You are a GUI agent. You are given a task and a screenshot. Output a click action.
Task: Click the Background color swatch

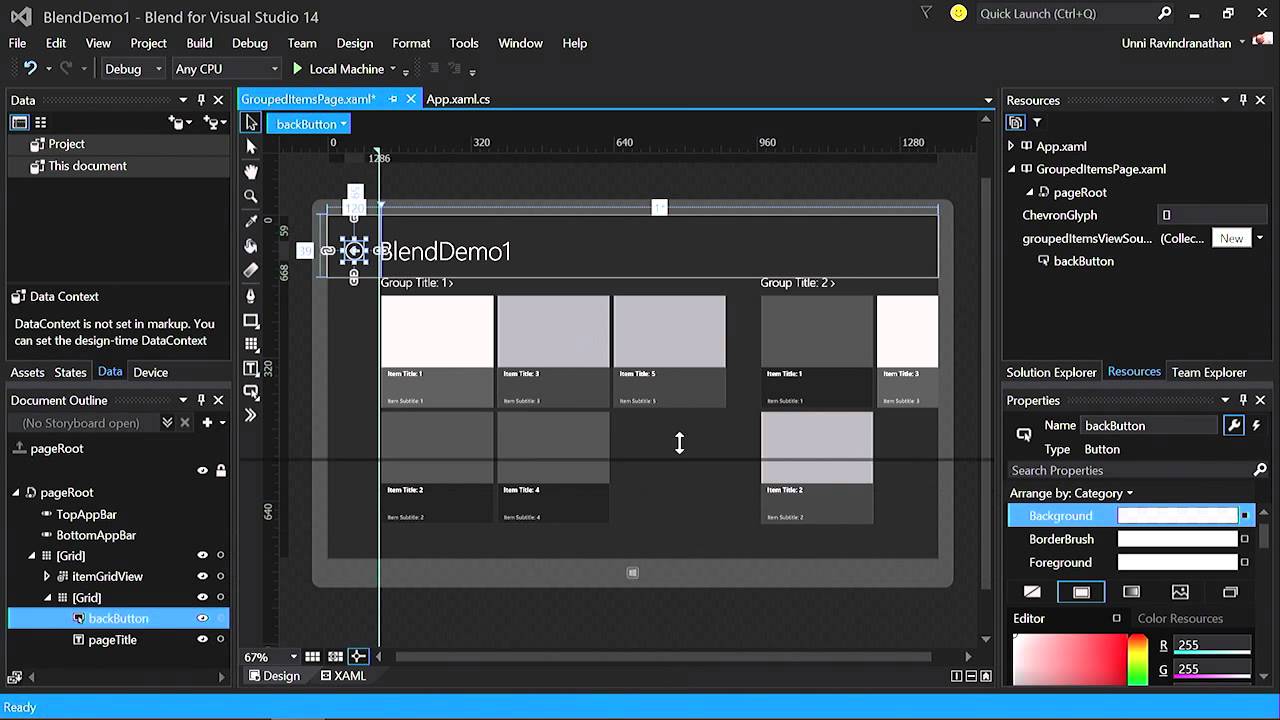click(x=1177, y=515)
